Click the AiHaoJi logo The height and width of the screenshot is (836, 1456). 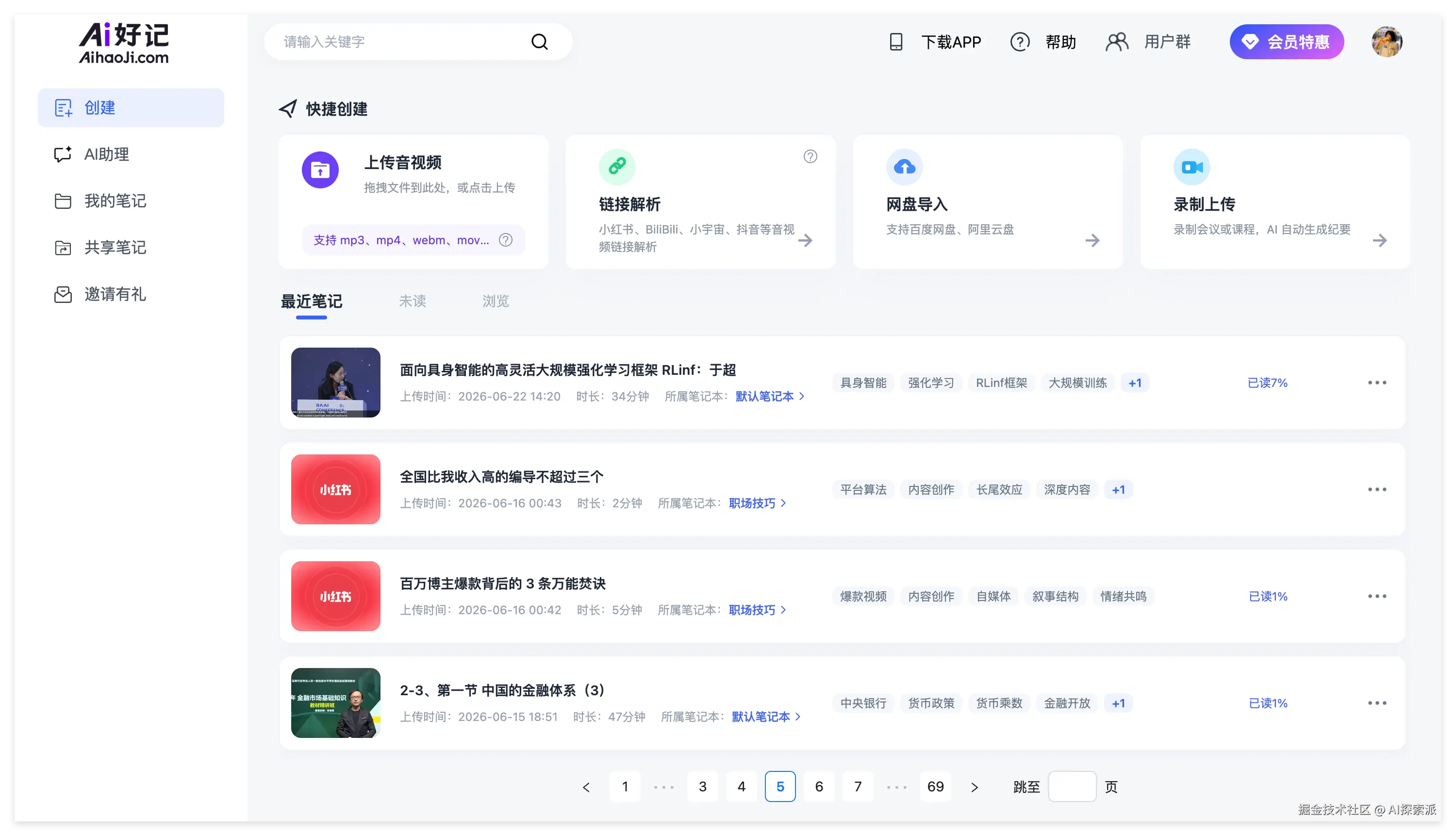[124, 43]
